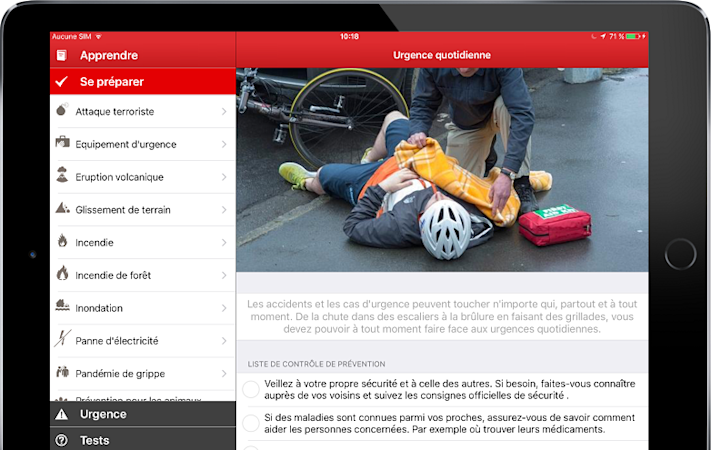Viewport: 711px width, 450px height.
Task: Expand Incendie de forêt chevron
Action: [224, 275]
